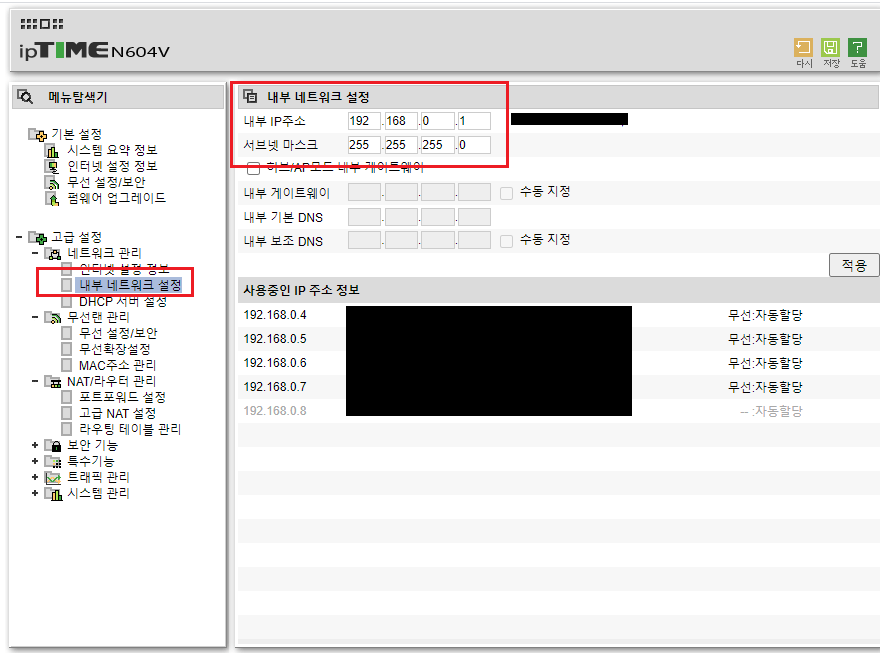Open DHCP 서버 설정 menu item
The height and width of the screenshot is (653, 880).
(123, 302)
